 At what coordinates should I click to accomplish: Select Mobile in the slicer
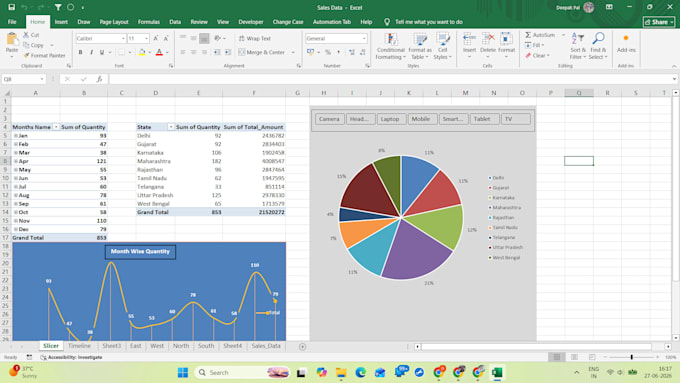pyautogui.click(x=422, y=119)
